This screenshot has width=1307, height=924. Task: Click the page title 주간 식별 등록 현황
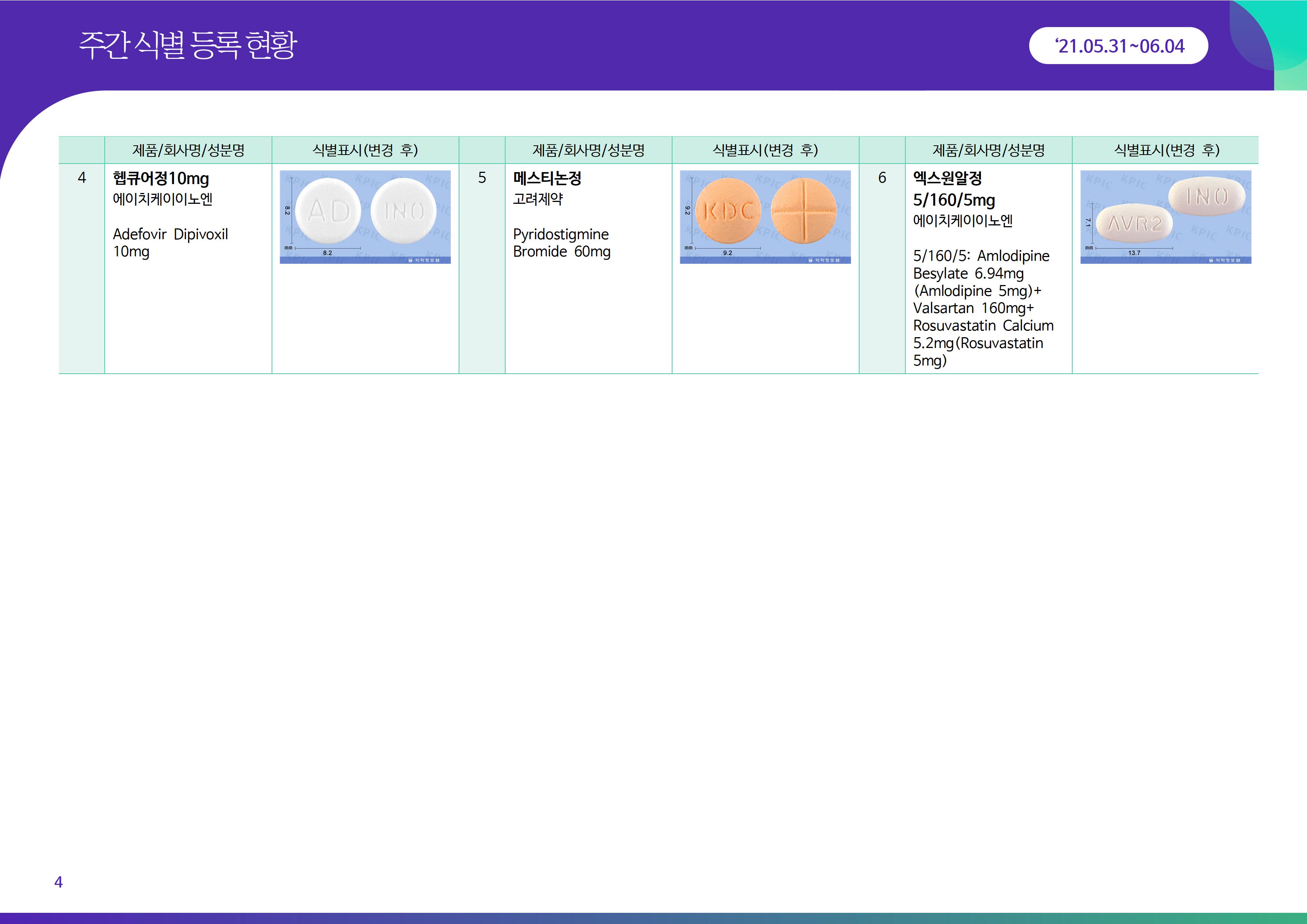[x=188, y=45]
